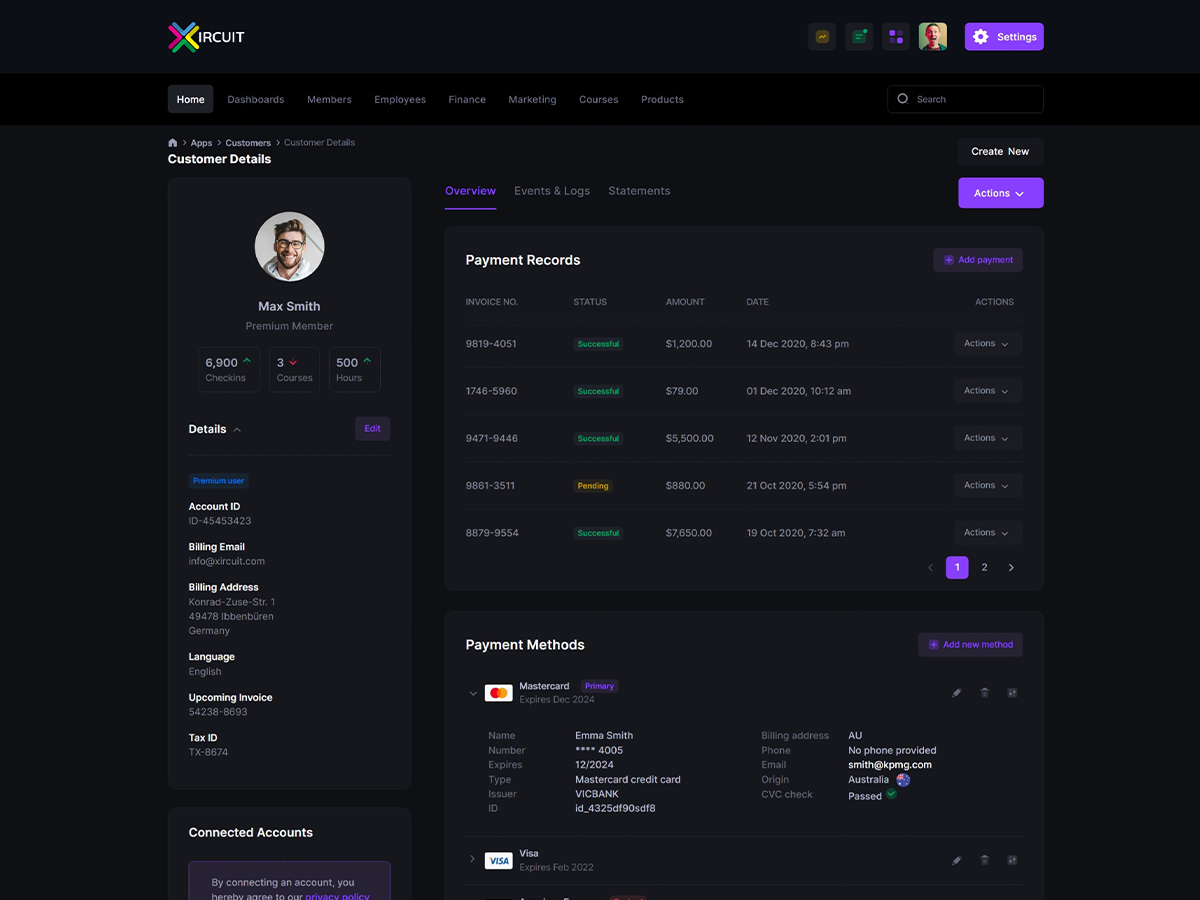Image resolution: width=1200 pixels, height=900 pixels.
Task: Open the Employees menu
Action: pos(400,99)
